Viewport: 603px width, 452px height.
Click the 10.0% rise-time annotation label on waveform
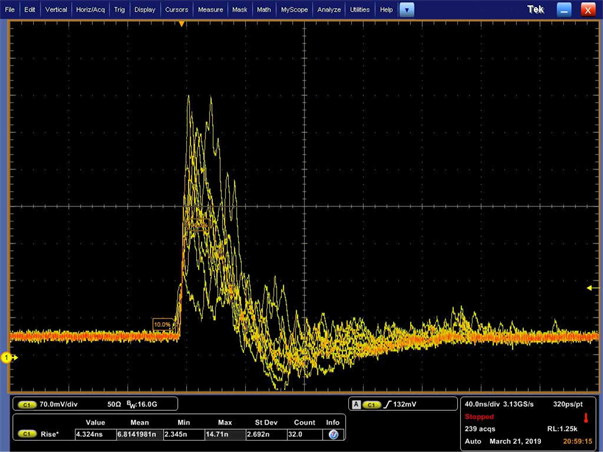pos(162,324)
